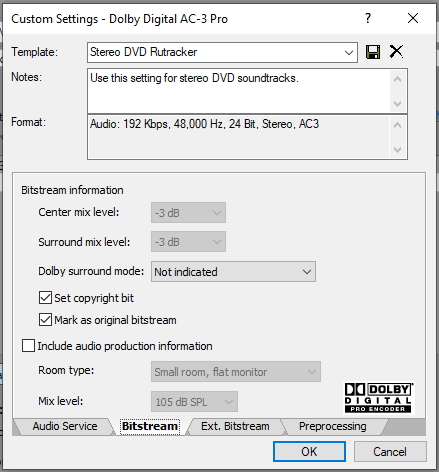Switch to Ext. Bitstream tab
Screen dimensions: 439x472
235,426
